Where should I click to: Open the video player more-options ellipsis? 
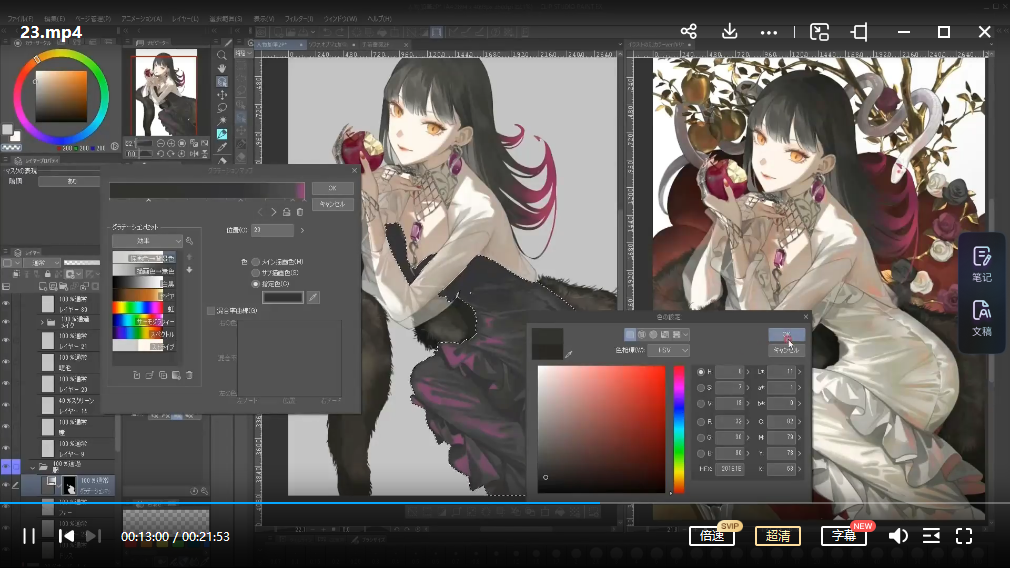click(x=768, y=32)
